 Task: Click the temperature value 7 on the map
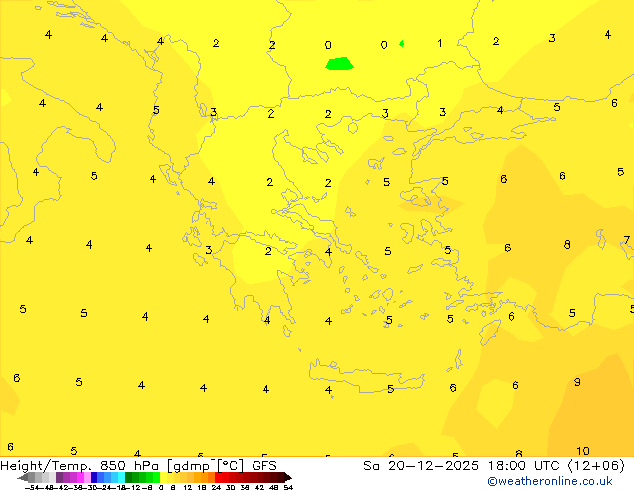click(626, 240)
